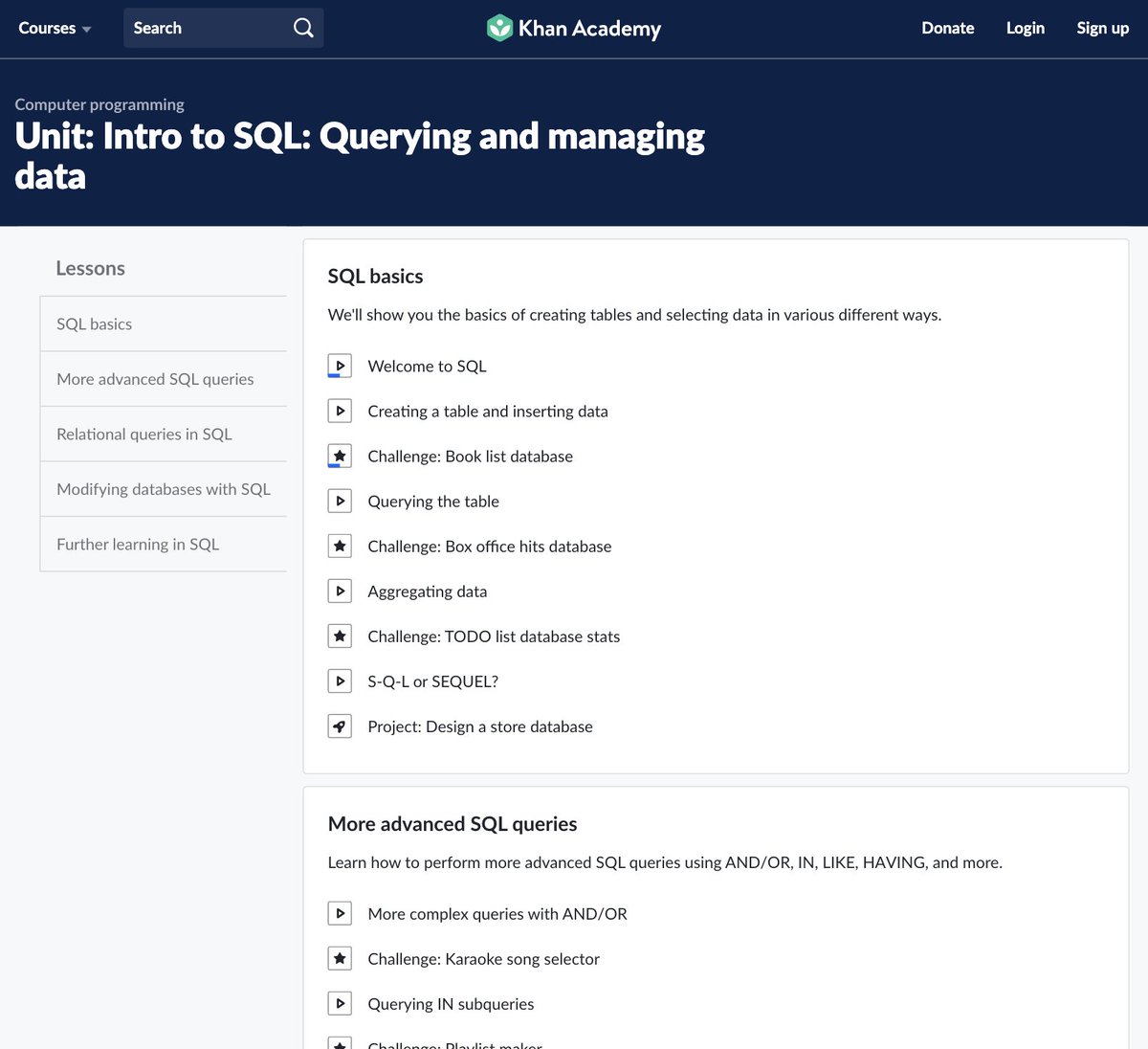Select Further learning in SQL lesson
The image size is (1148, 1049).
coord(164,544)
